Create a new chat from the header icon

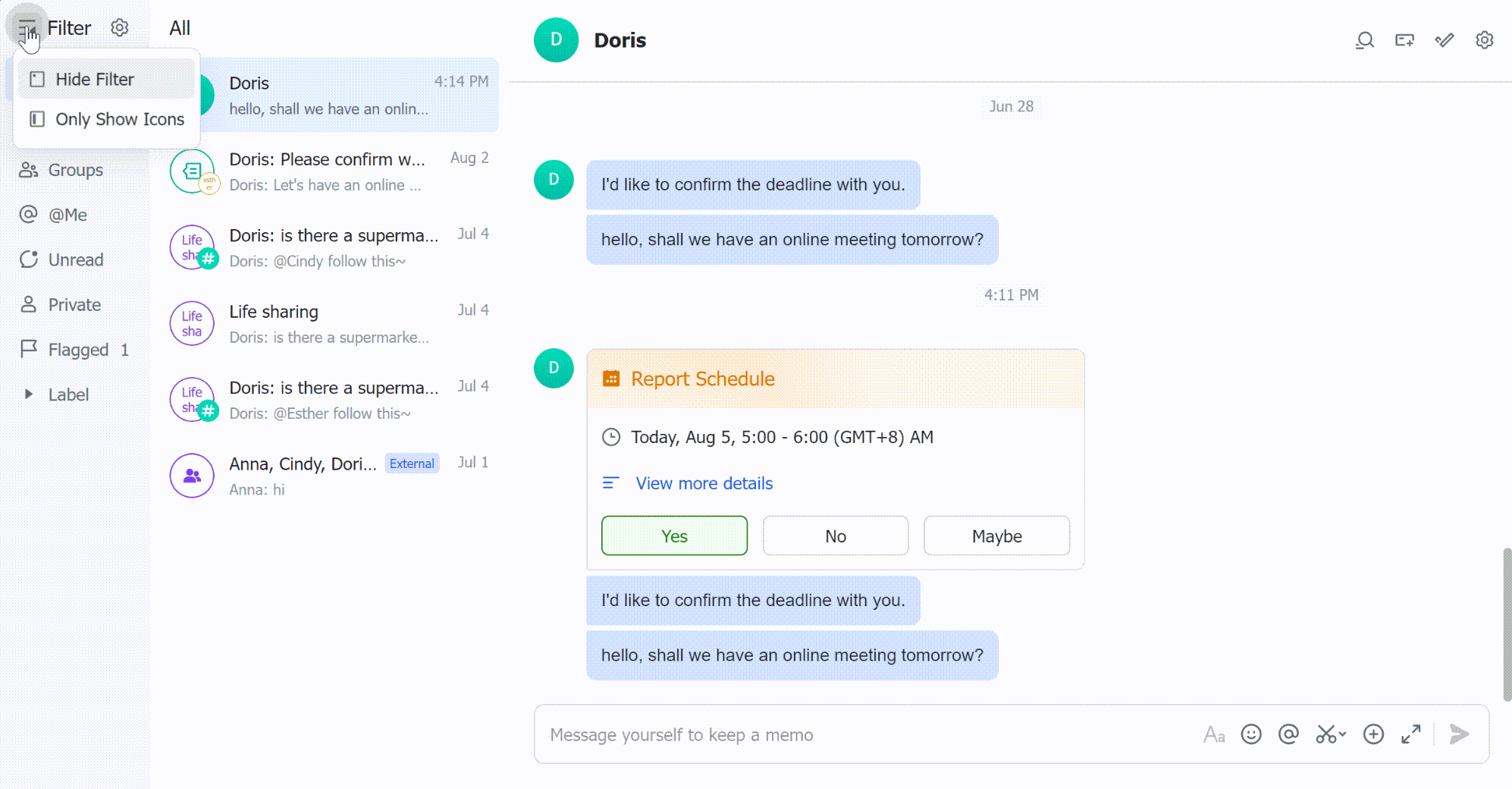[1404, 40]
